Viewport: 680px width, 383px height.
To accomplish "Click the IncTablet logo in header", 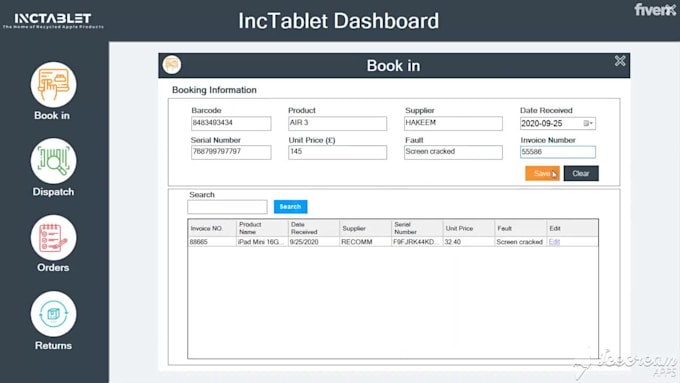I will (x=53, y=20).
